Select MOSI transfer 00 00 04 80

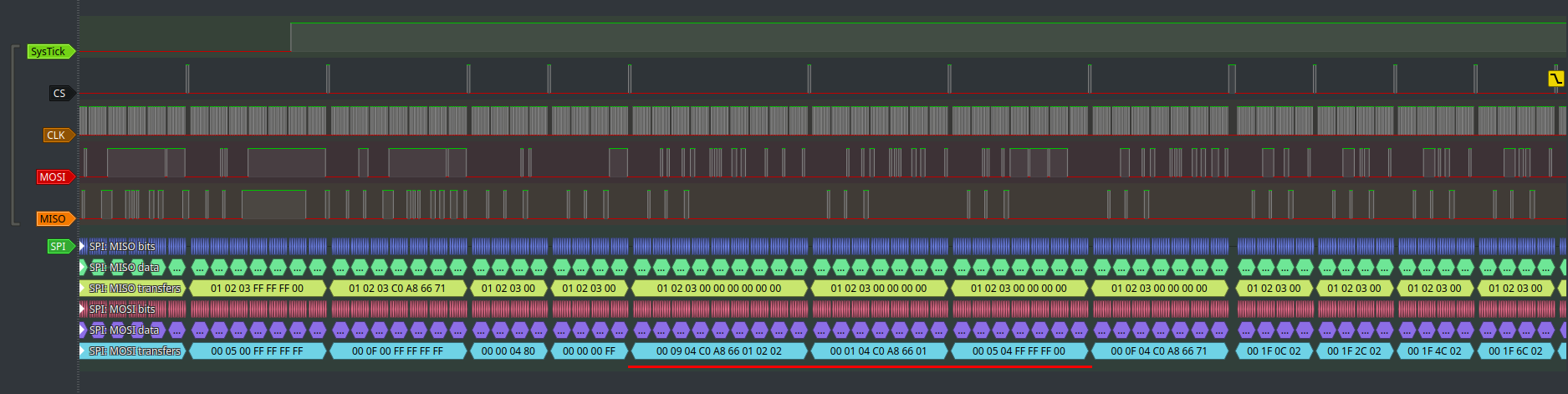(x=508, y=351)
